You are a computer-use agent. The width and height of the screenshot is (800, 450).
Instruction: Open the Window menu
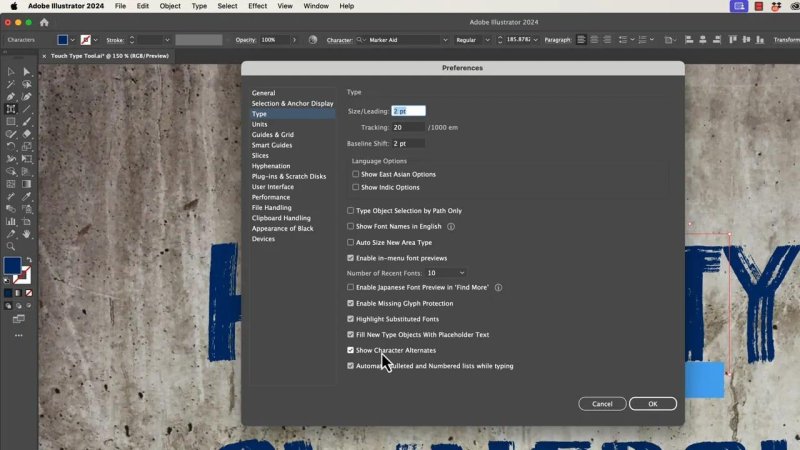tap(316, 6)
